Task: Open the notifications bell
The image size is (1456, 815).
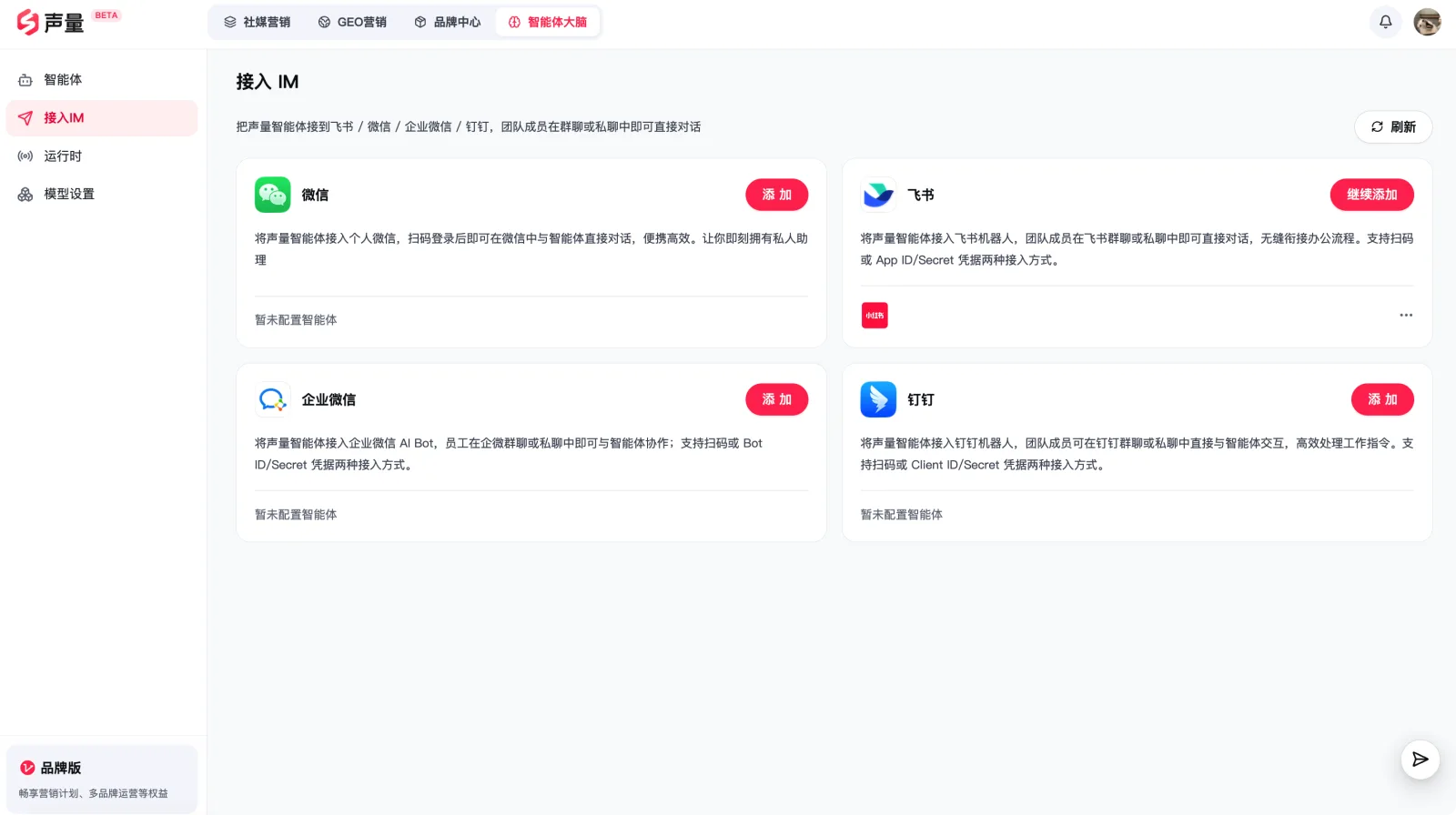Action: point(1385,22)
